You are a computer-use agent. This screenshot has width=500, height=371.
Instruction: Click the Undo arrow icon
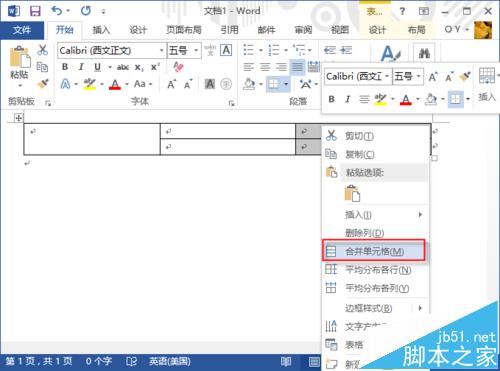click(x=56, y=11)
